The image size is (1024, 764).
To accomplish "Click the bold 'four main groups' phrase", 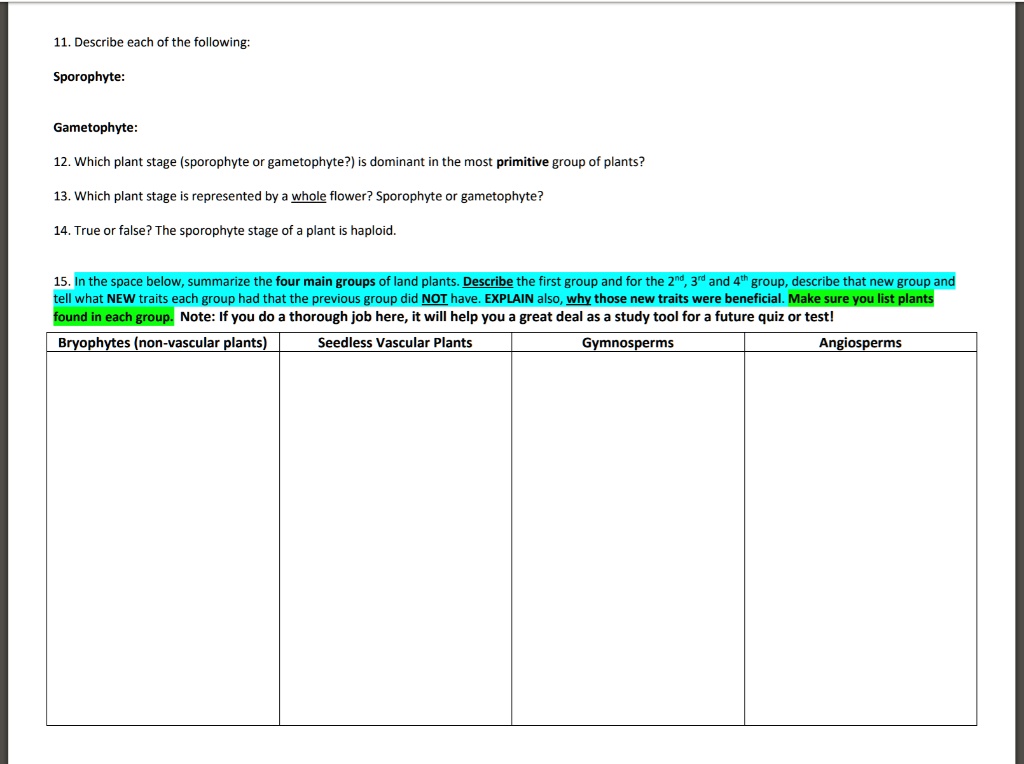I will pos(325,281).
